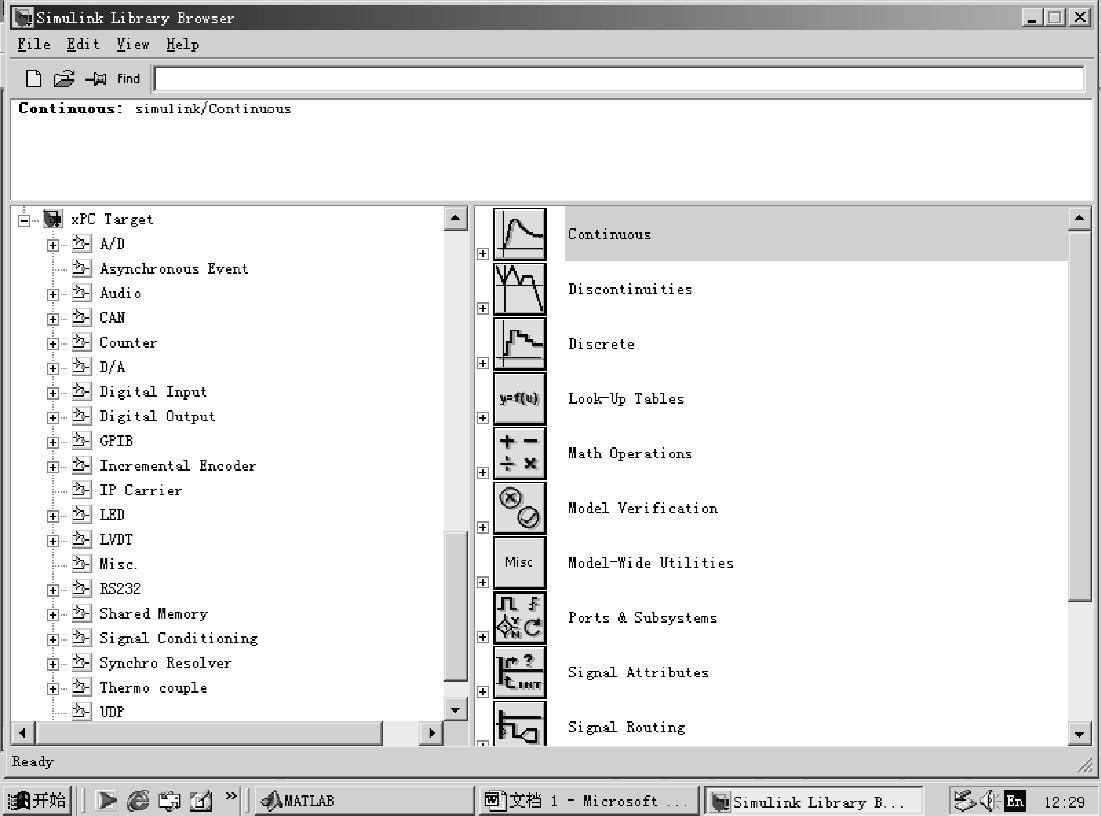Screen dimensions: 1101x816
Task: Click the Misc. library node icon
Action: pos(81,563)
